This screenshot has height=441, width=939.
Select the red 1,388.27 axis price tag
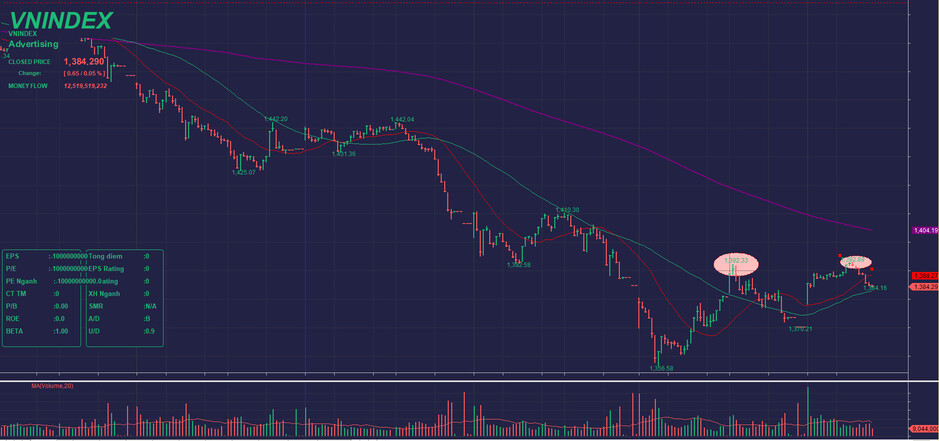[925, 276]
